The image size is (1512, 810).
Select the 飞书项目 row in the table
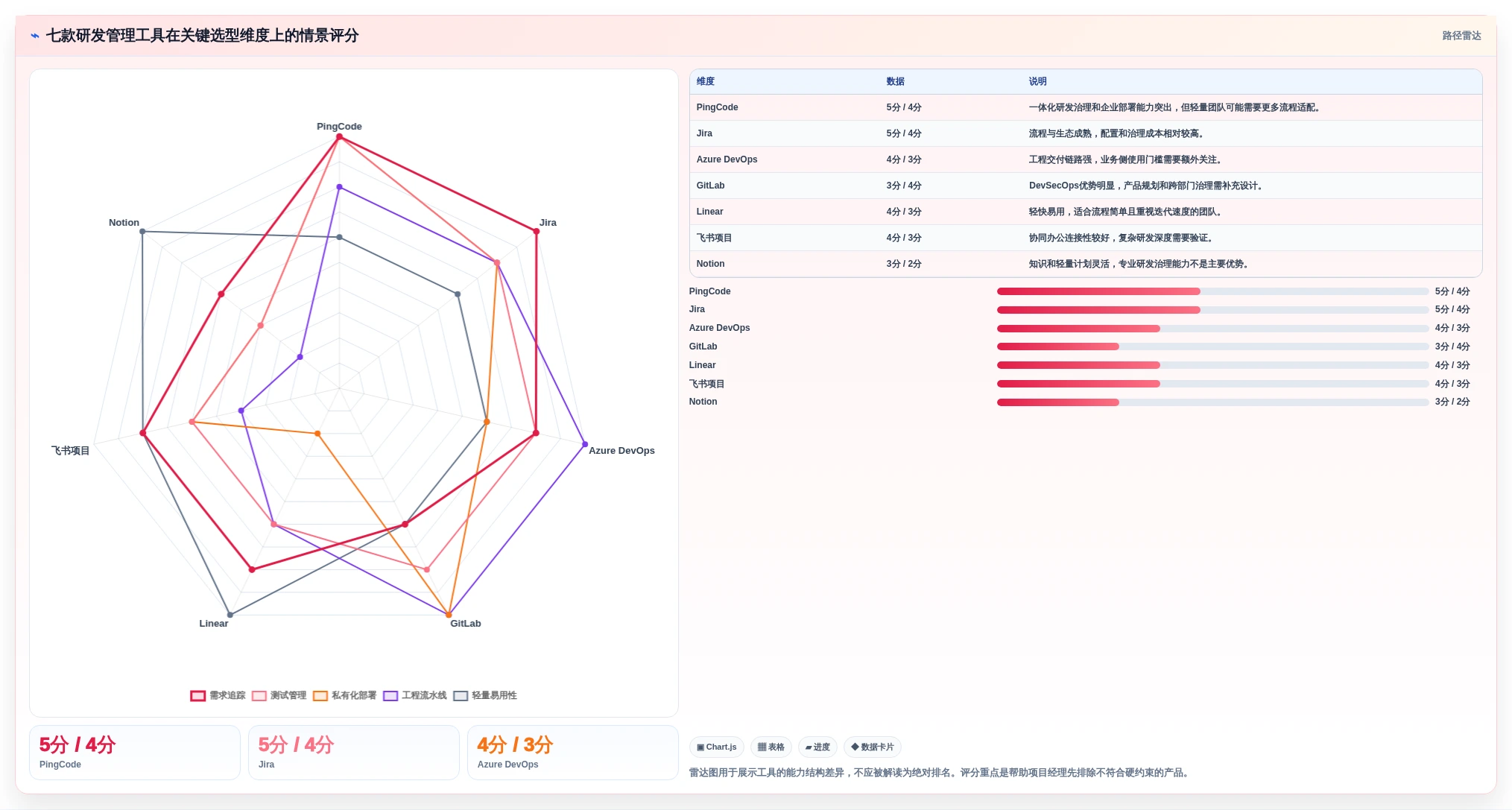(1086, 238)
